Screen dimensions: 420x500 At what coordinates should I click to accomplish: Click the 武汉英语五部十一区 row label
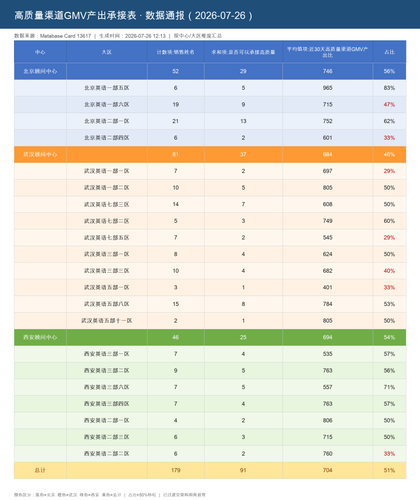tap(107, 321)
